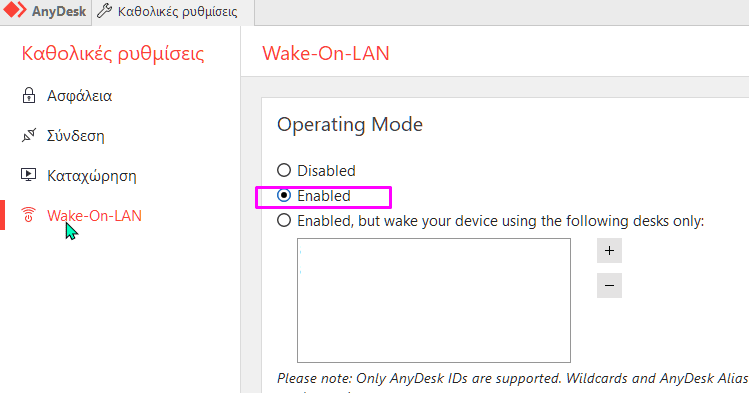Click inside the allowed desks list box
Screen dimensions: 749x393
pyautogui.click(x=434, y=300)
